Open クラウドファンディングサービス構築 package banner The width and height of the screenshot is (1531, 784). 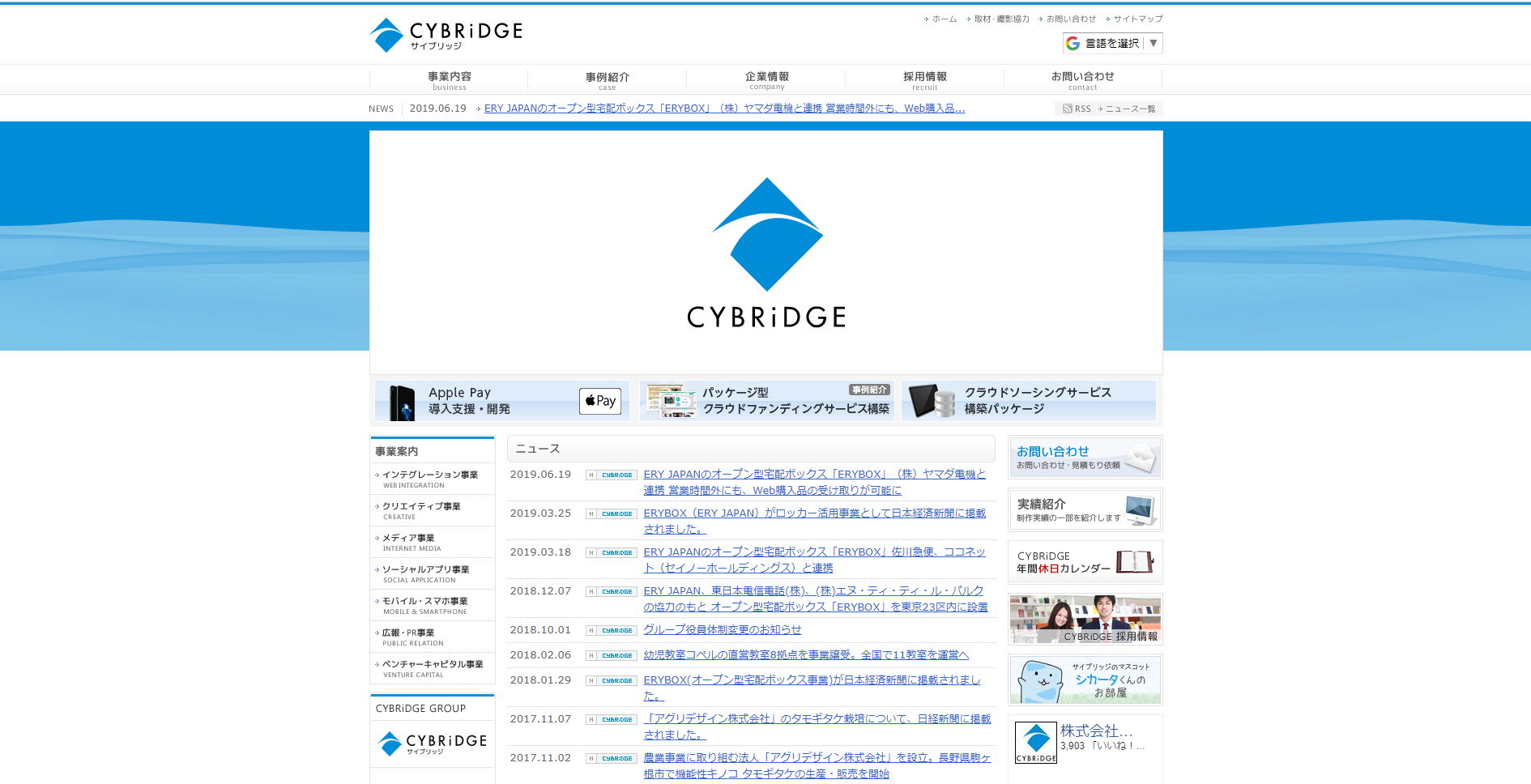tap(766, 401)
